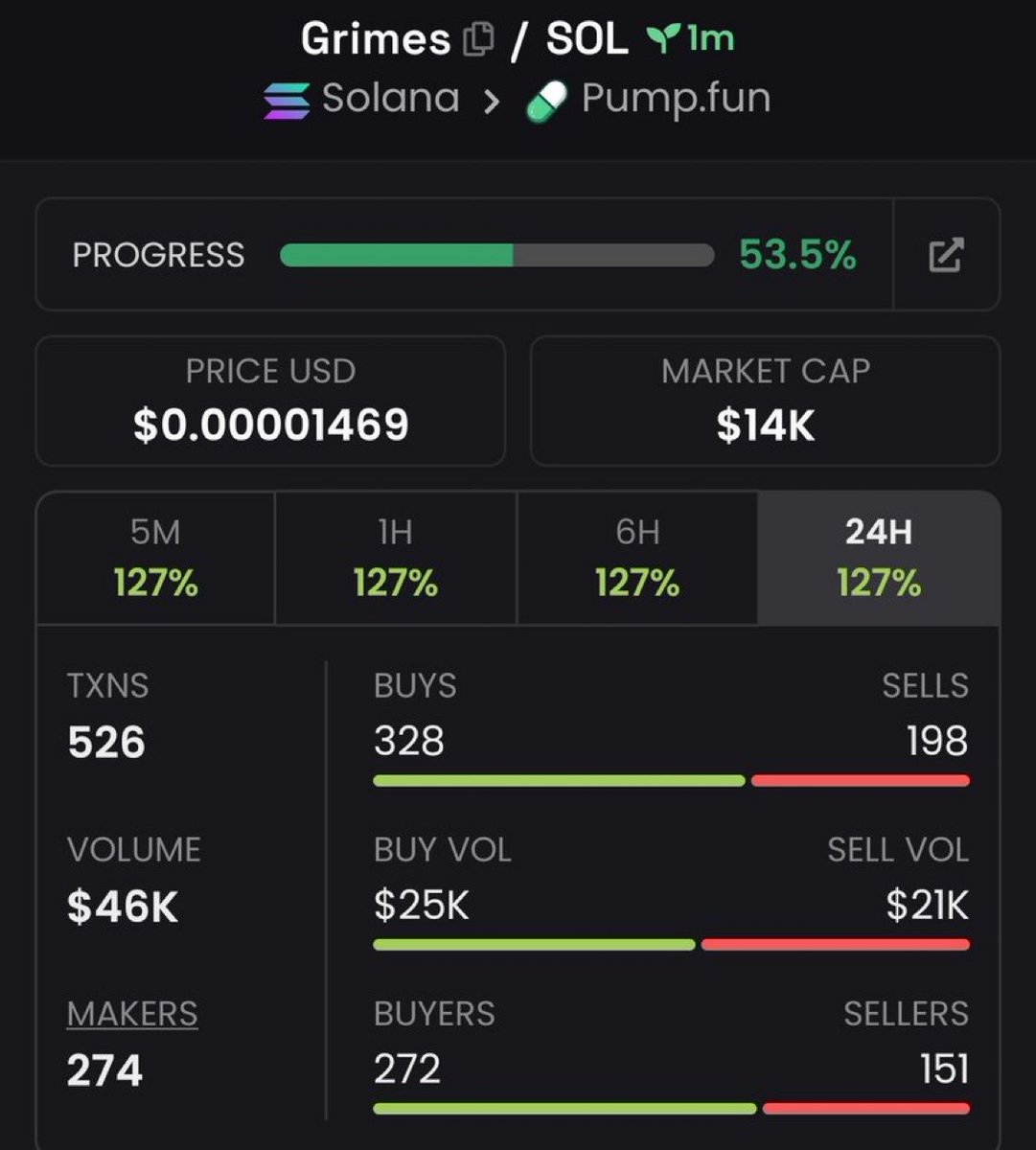This screenshot has width=1036, height=1150.
Task: Click the 53.5% progress percentage
Action: pyautogui.click(x=797, y=255)
